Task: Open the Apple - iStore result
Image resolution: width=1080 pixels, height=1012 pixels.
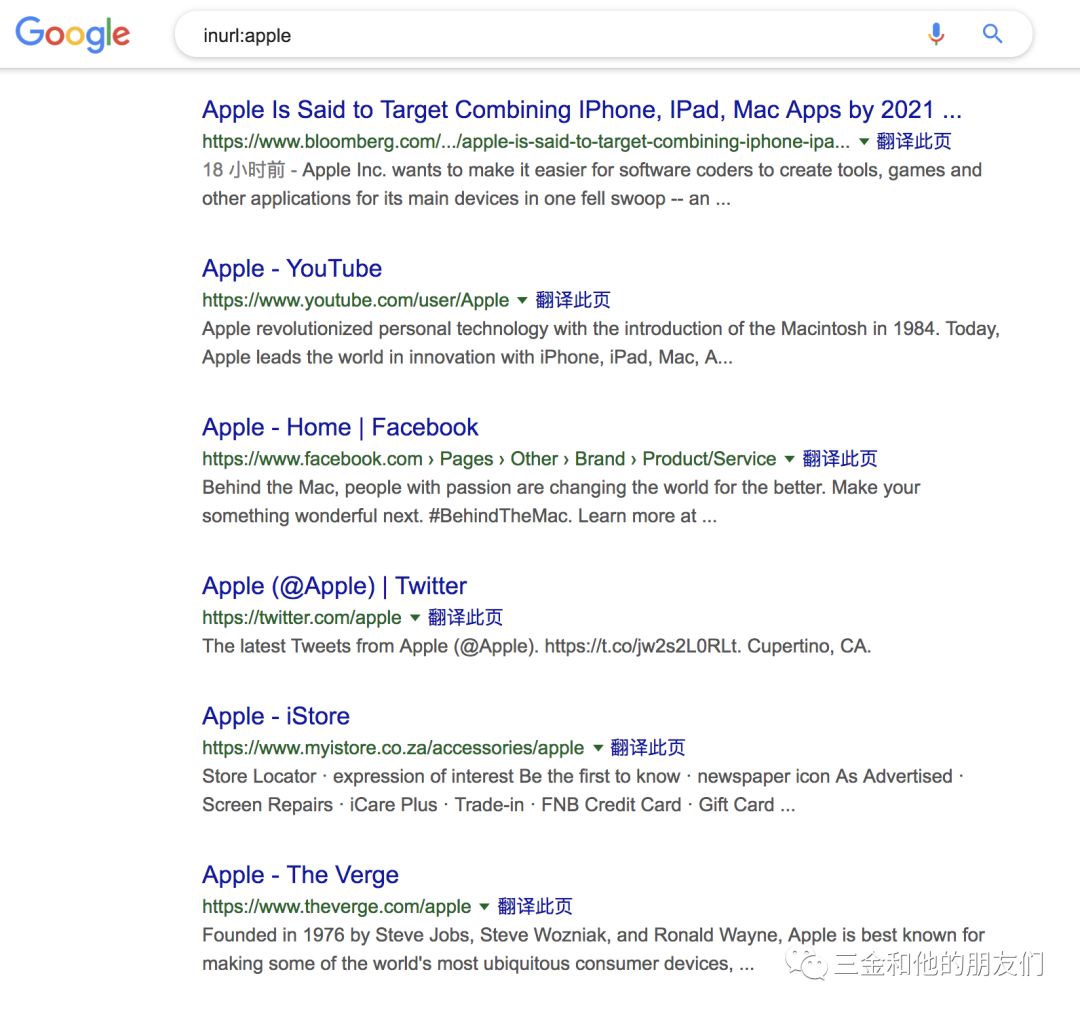Action: pos(276,716)
